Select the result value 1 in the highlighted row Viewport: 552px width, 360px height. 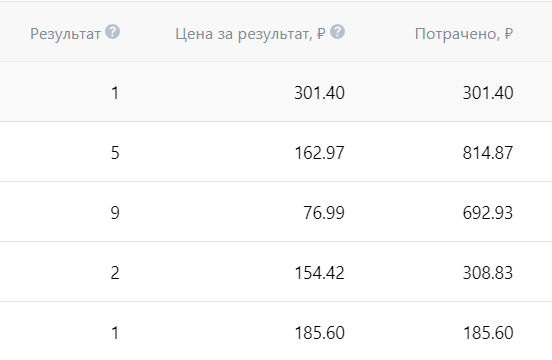coord(115,93)
